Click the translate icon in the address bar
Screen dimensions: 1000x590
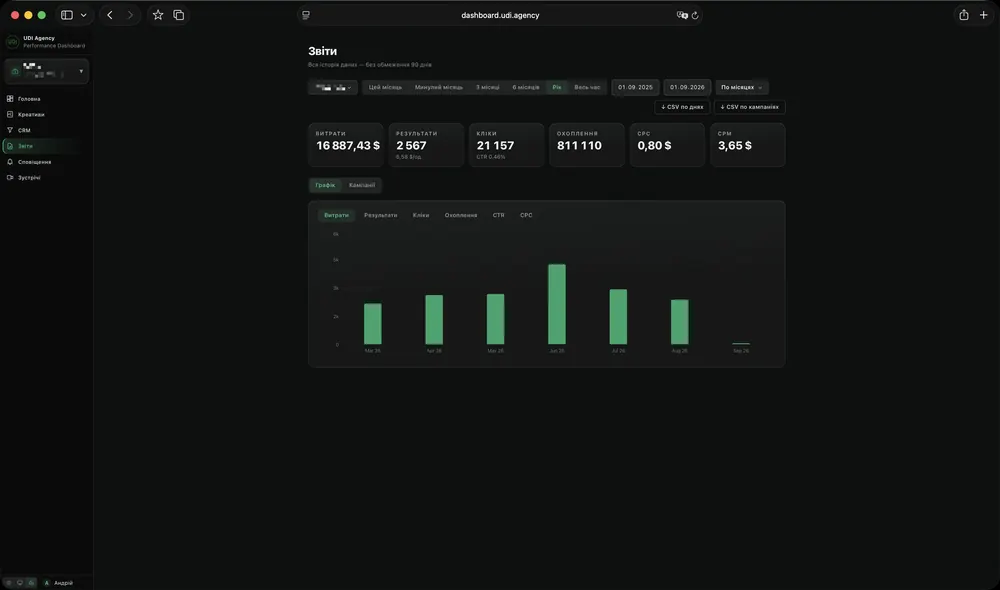point(682,15)
